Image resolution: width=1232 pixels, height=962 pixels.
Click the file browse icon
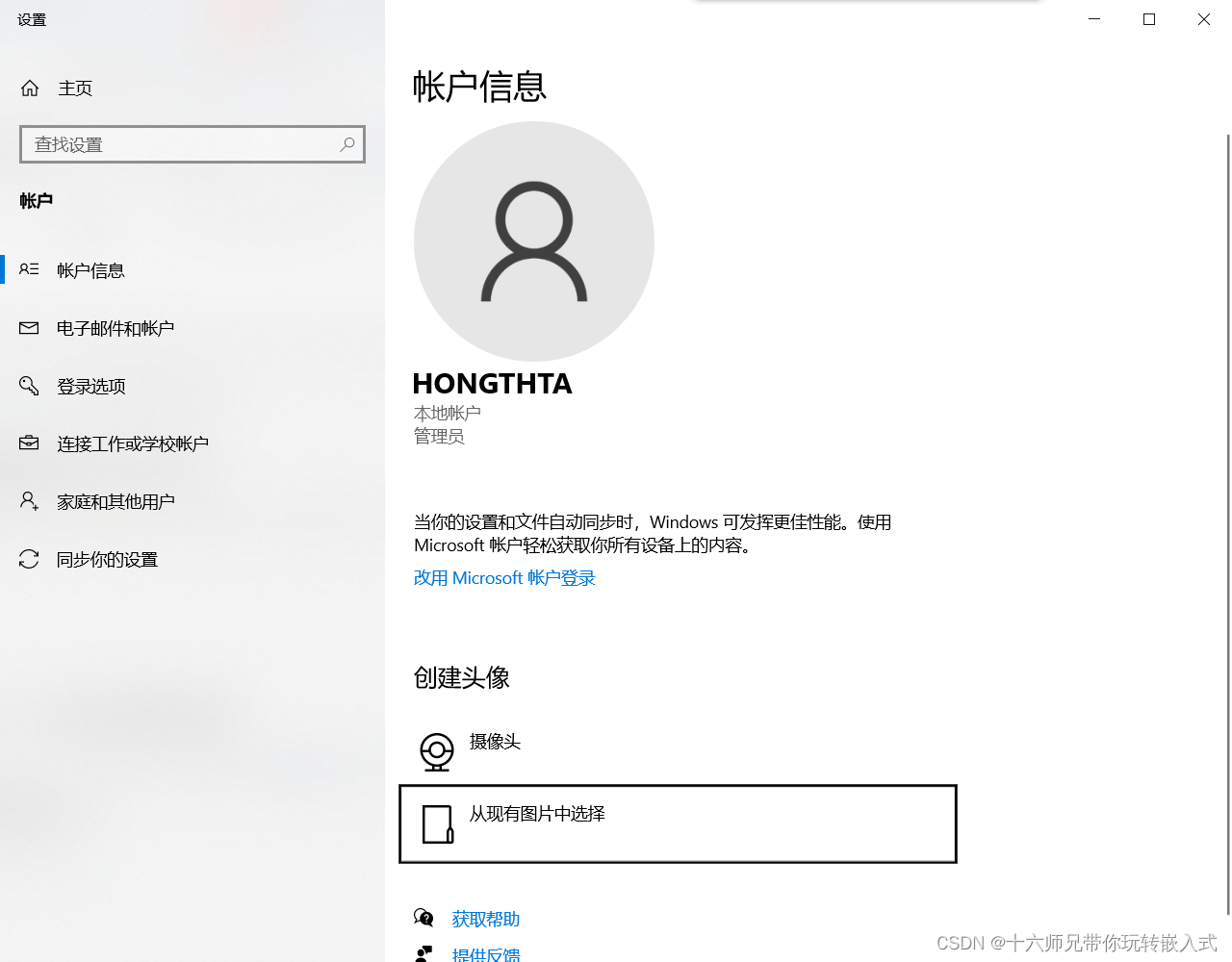[438, 824]
